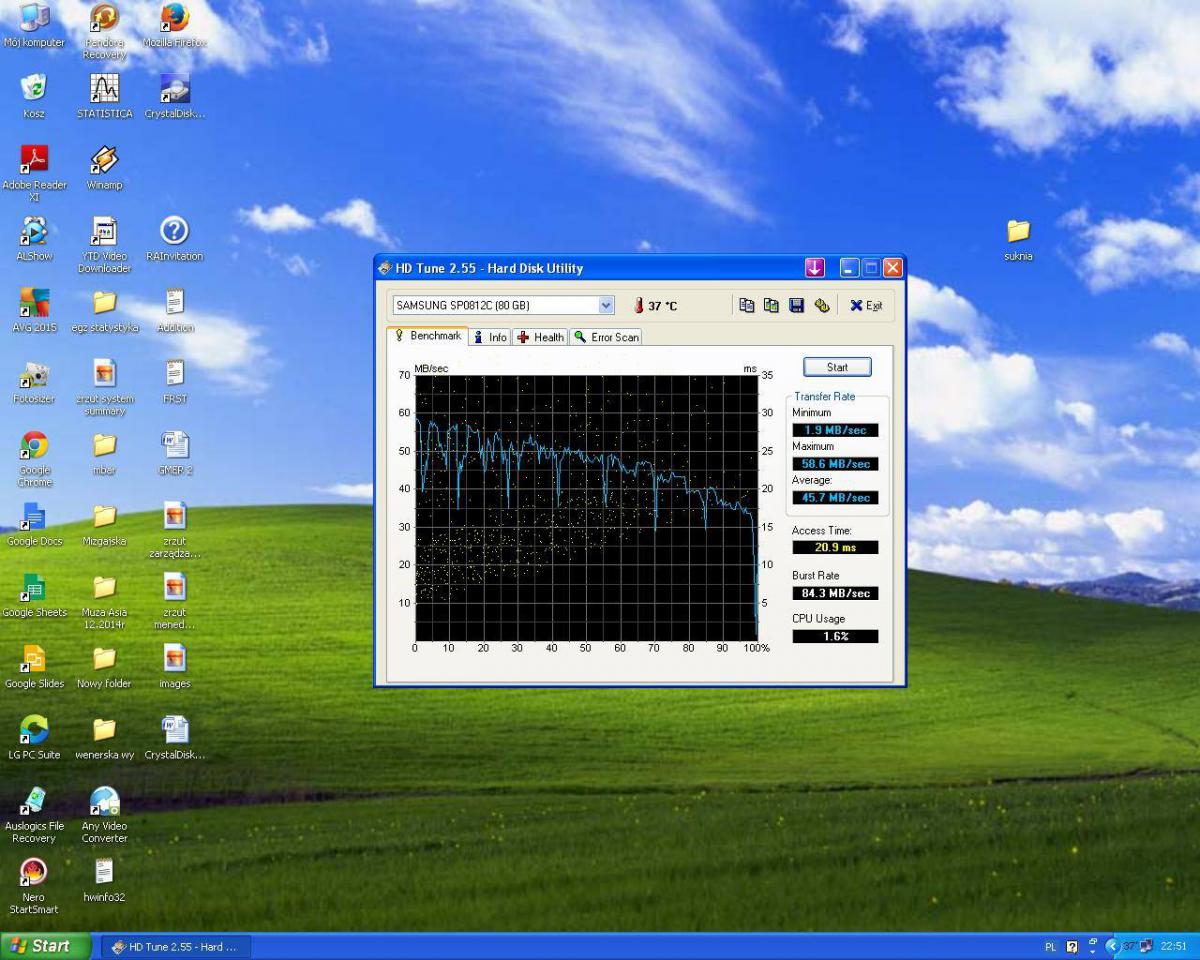
Task: Click the Minimum 1.9 MB/sec value
Action: (835, 430)
